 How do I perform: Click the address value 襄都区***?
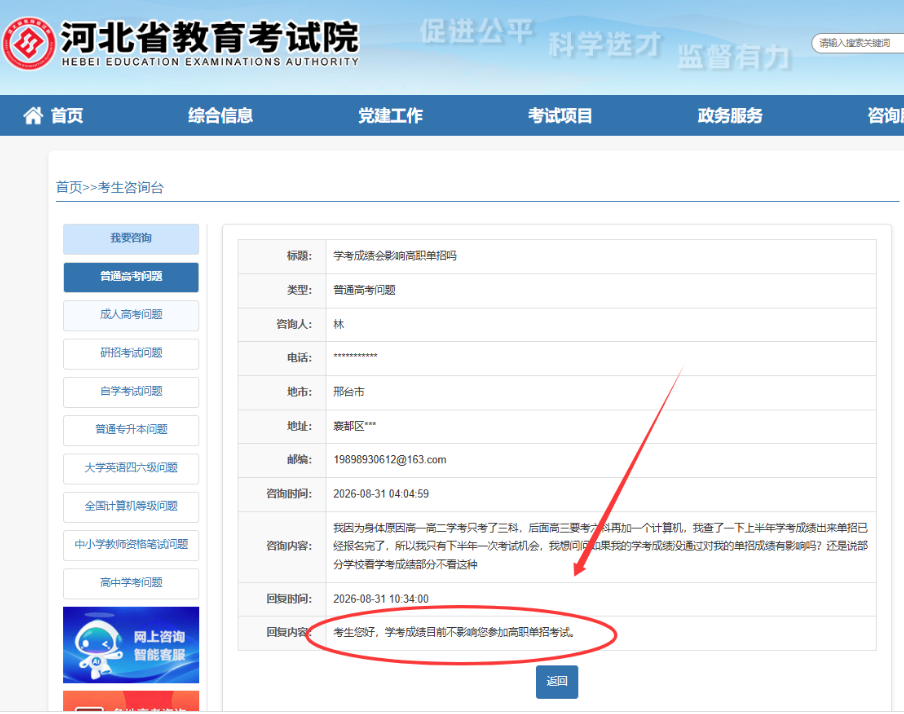pos(355,426)
